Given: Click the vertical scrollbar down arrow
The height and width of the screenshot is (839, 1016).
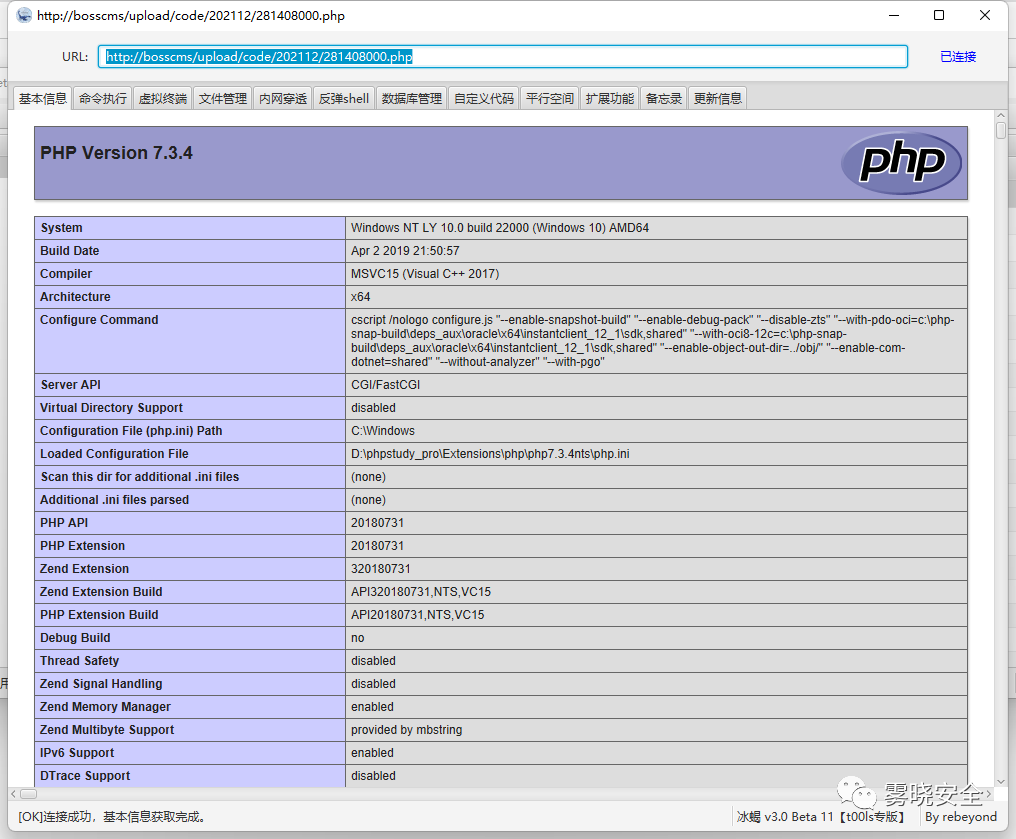Looking at the screenshot, I should [1001, 781].
